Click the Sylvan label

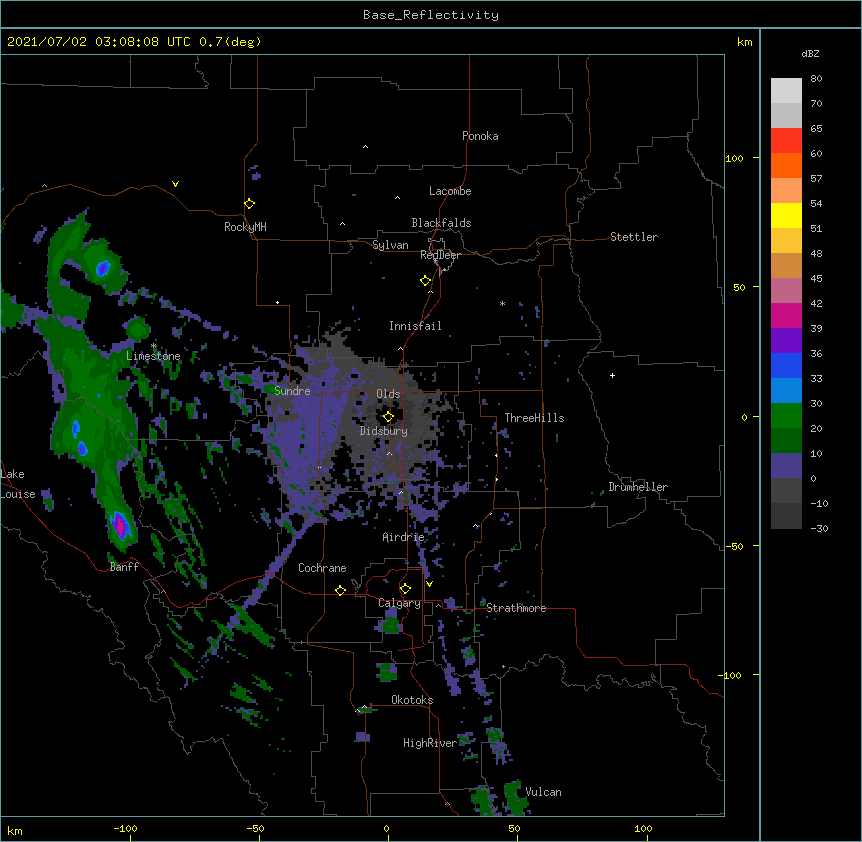click(x=390, y=245)
